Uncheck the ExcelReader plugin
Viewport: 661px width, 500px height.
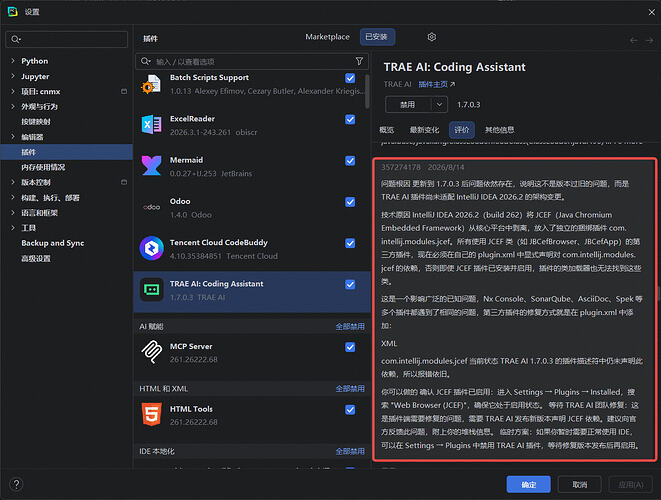pyautogui.click(x=350, y=119)
